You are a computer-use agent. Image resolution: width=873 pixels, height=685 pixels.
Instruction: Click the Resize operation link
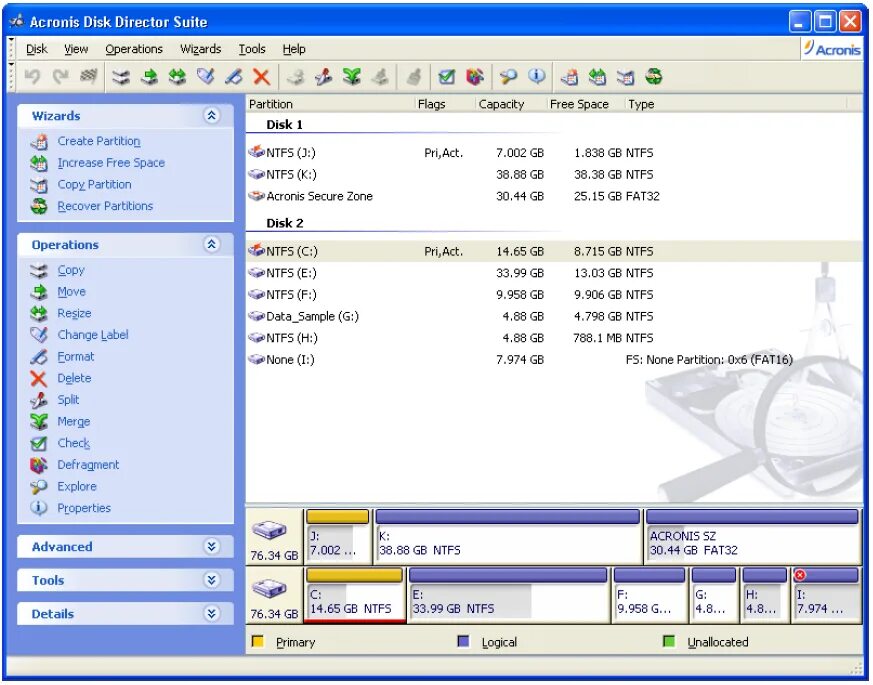[x=74, y=314]
